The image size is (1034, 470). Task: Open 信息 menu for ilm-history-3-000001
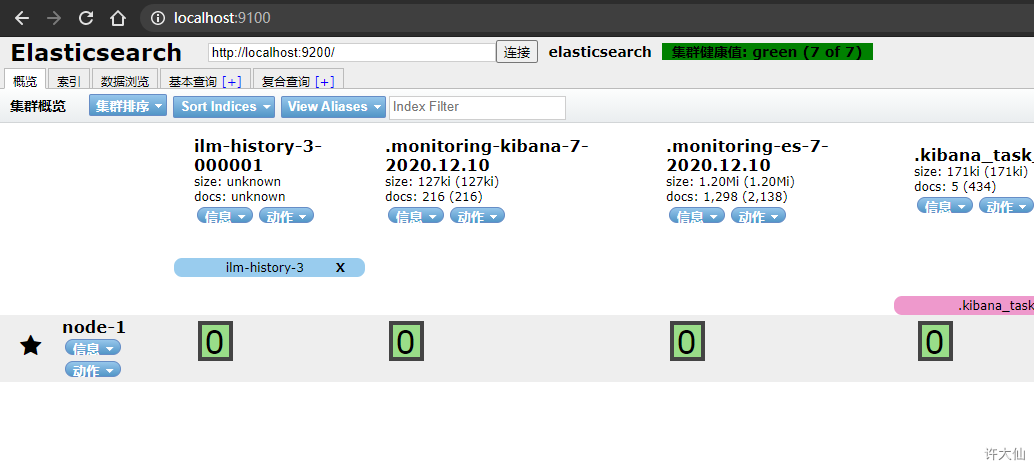click(225, 216)
